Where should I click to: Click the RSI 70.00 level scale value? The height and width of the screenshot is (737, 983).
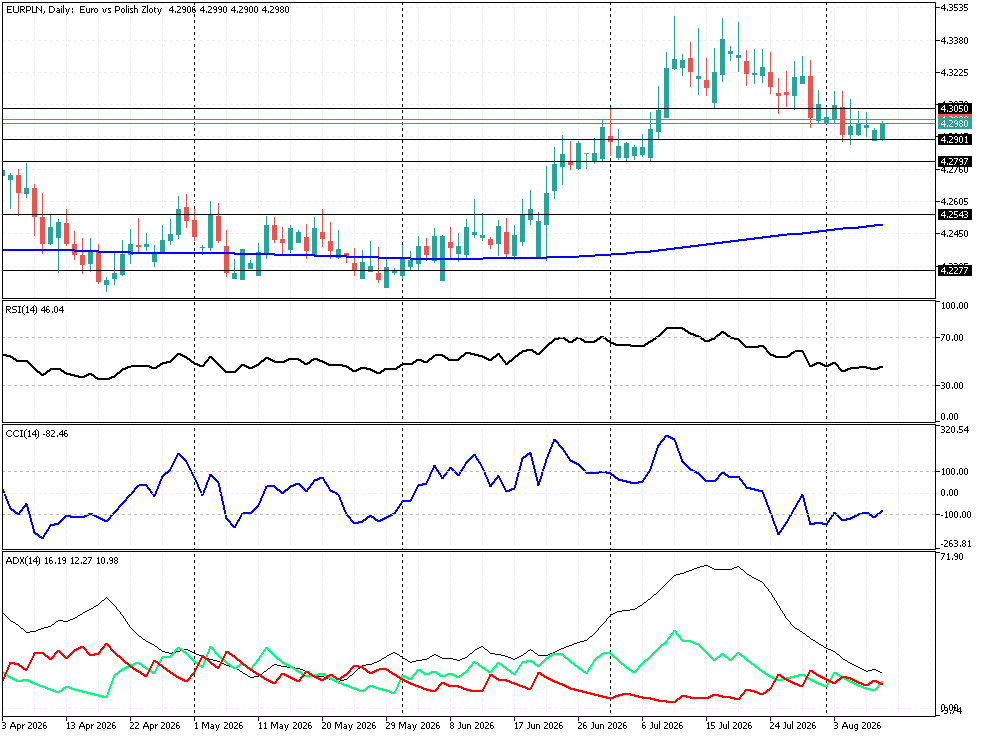pos(952,338)
